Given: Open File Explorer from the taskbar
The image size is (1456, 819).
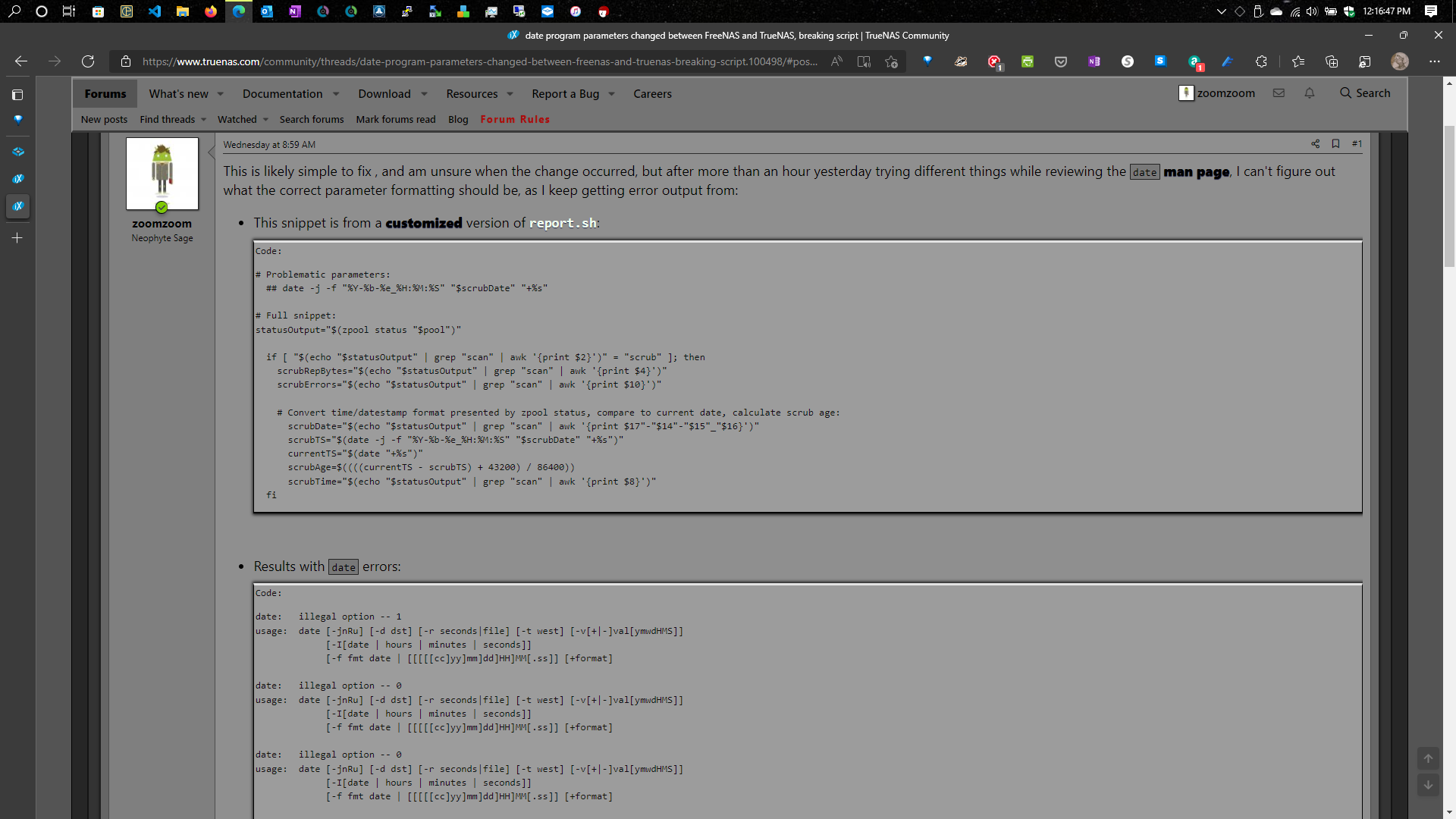Looking at the screenshot, I should (x=183, y=11).
